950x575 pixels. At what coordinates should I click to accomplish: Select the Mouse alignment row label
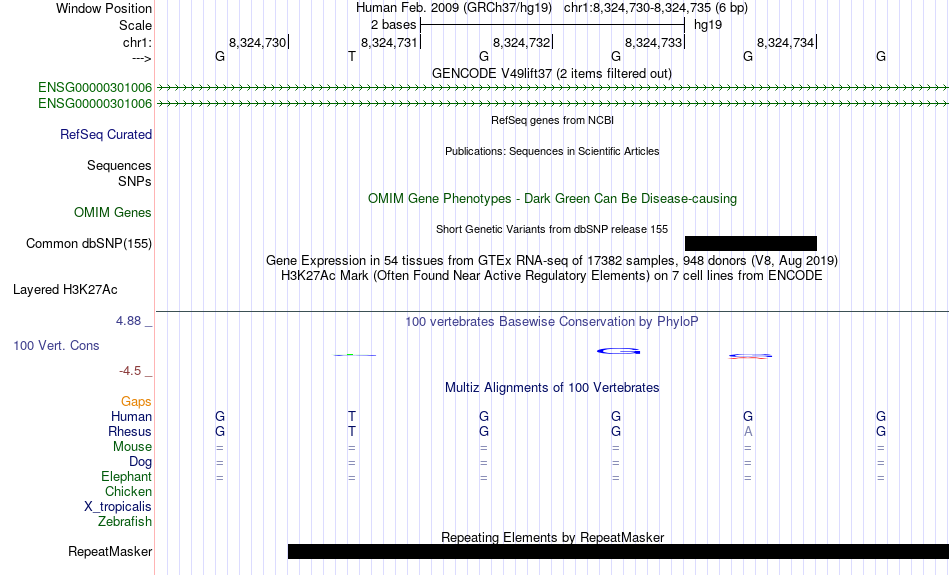(x=132, y=447)
